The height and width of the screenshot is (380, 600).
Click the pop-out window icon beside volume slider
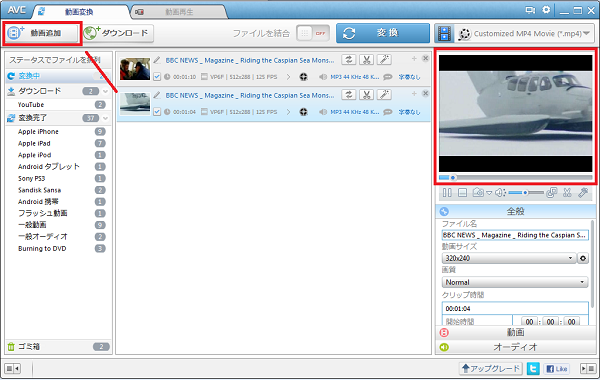tap(551, 192)
